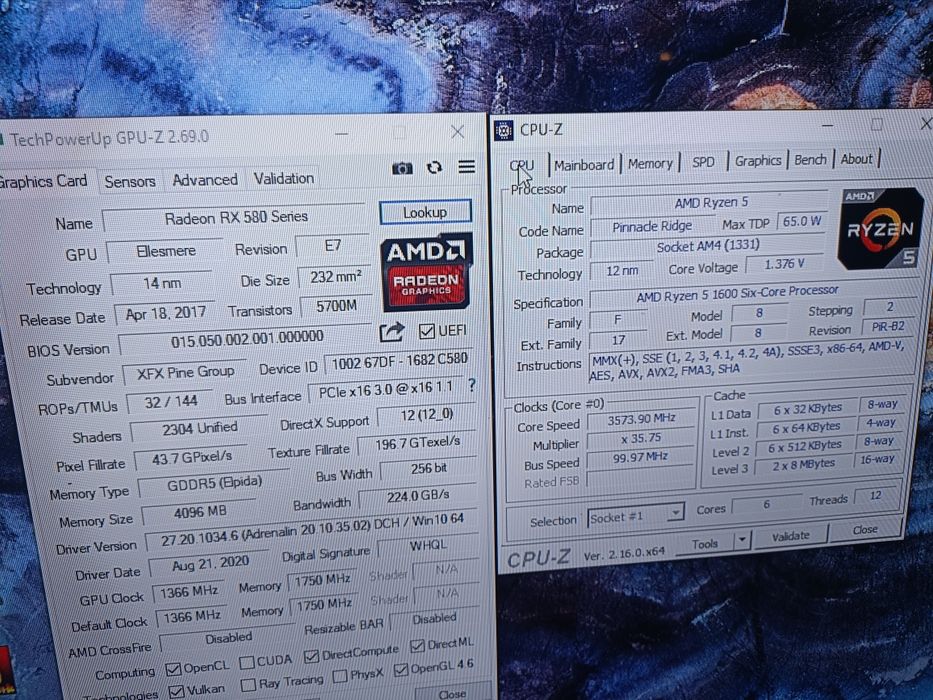Image resolution: width=933 pixels, height=700 pixels.
Task: Switch to the Sensors tab in GPU-Z
Action: [x=130, y=182]
